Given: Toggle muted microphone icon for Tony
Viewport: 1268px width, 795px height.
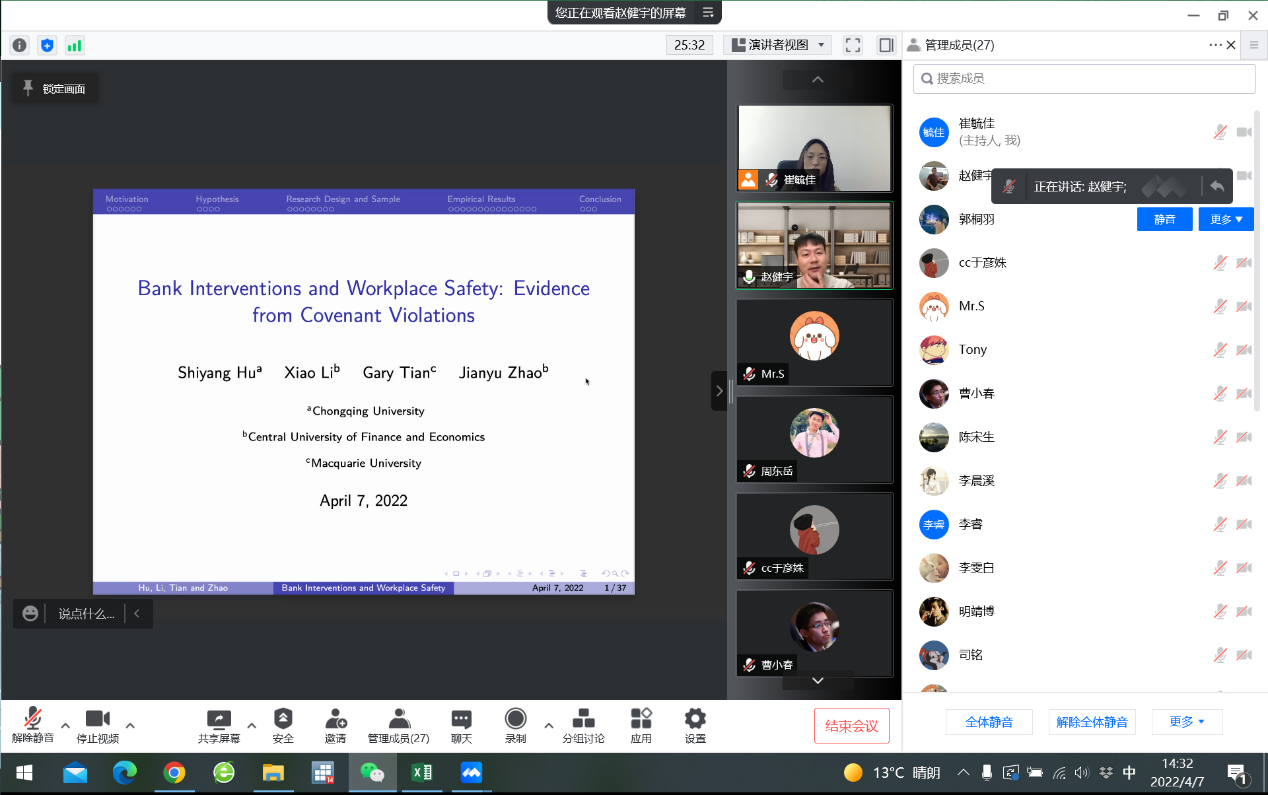Looking at the screenshot, I should (1220, 350).
